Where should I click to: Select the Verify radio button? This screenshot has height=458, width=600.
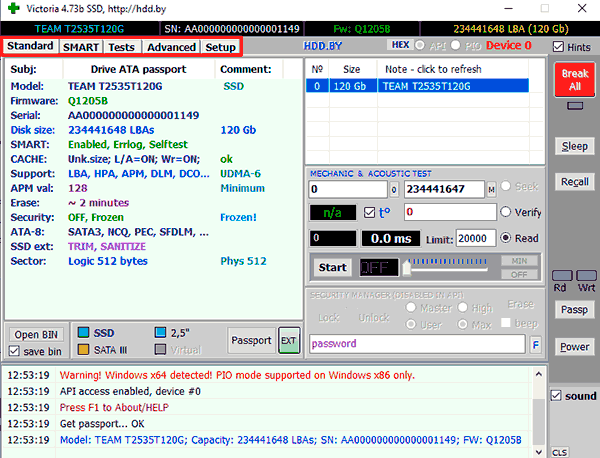coord(505,212)
